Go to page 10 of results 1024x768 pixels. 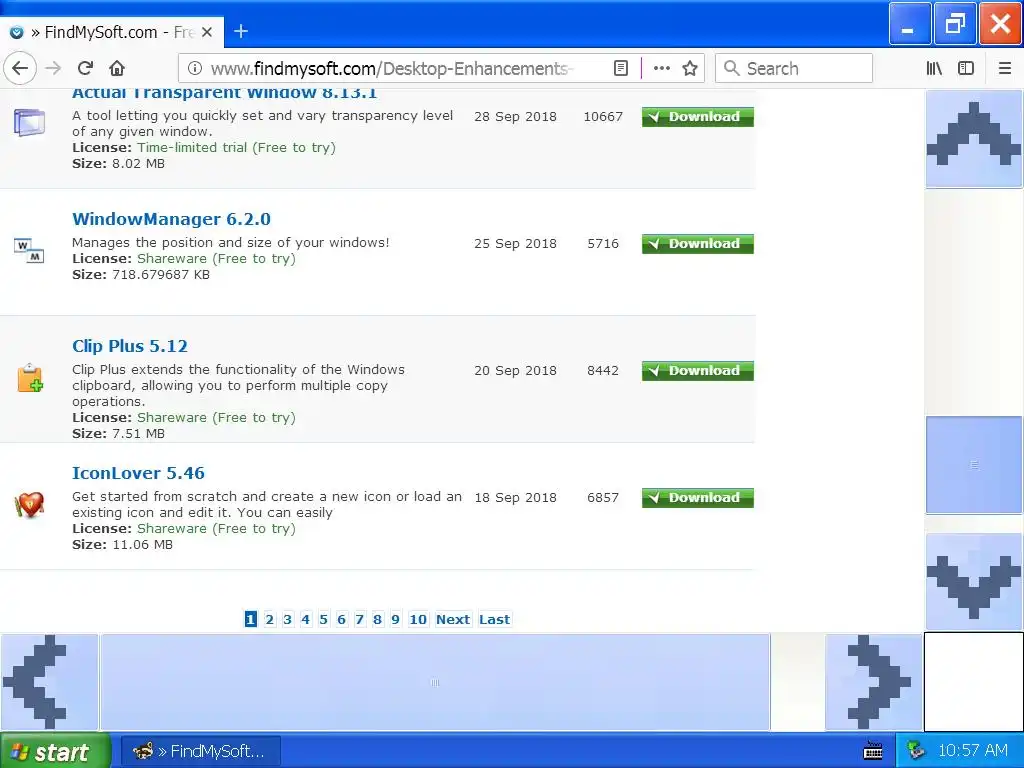(x=418, y=619)
